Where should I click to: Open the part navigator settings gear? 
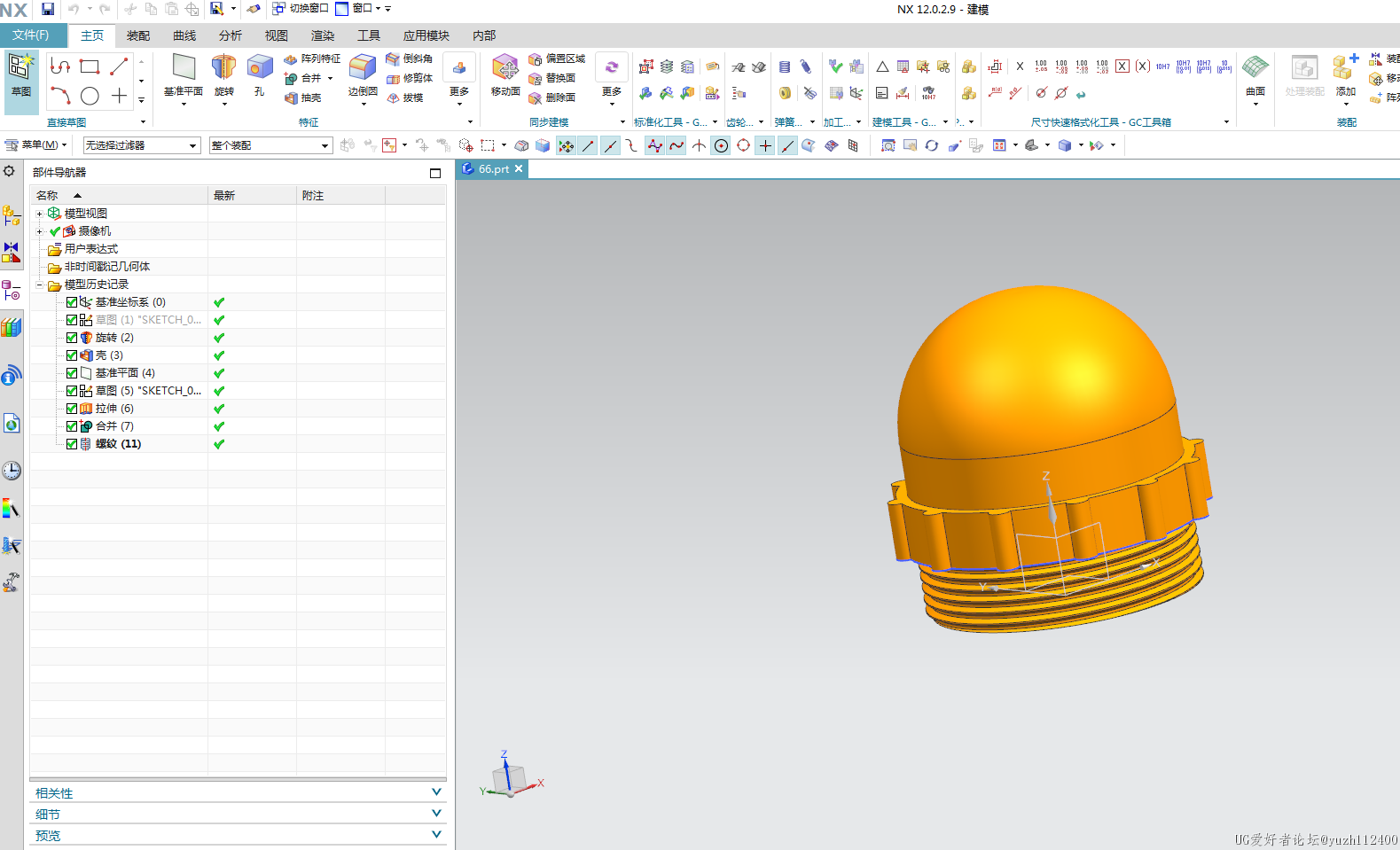pos(9,171)
